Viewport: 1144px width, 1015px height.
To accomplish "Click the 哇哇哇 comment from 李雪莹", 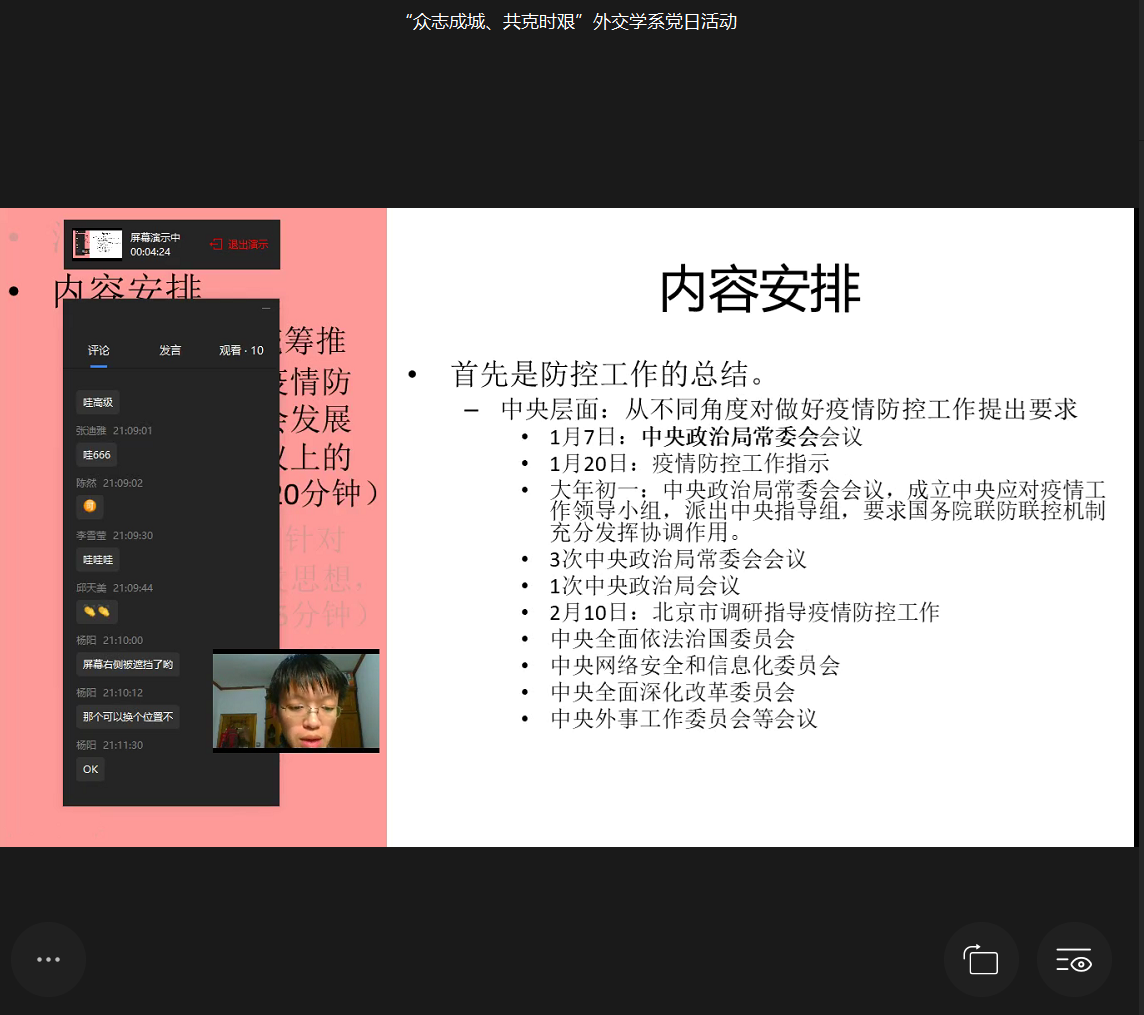I will (98, 559).
